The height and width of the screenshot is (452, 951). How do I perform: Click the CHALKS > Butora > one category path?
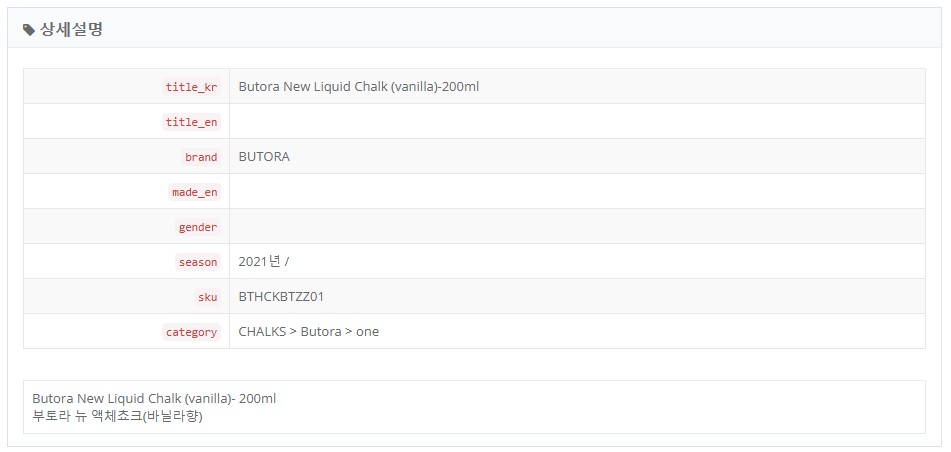[308, 332]
